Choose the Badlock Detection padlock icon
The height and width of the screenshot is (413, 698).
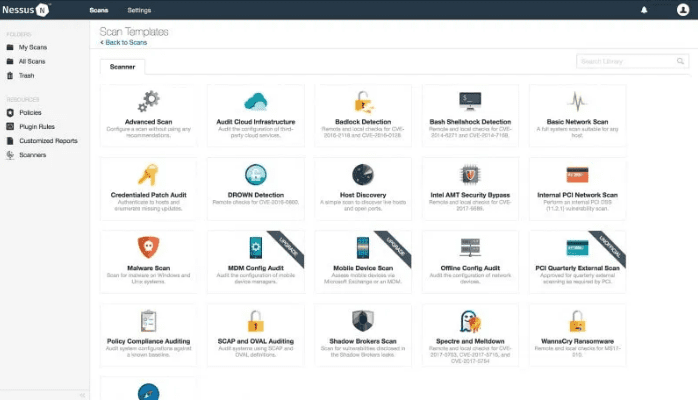pos(363,102)
